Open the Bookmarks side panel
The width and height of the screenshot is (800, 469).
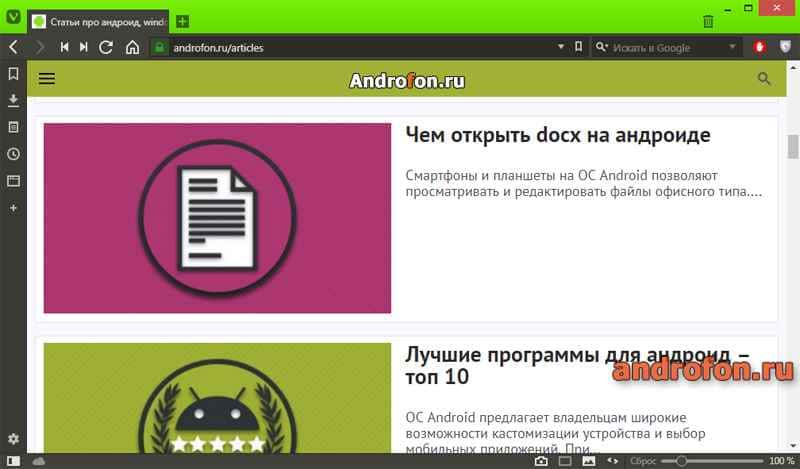(x=13, y=73)
